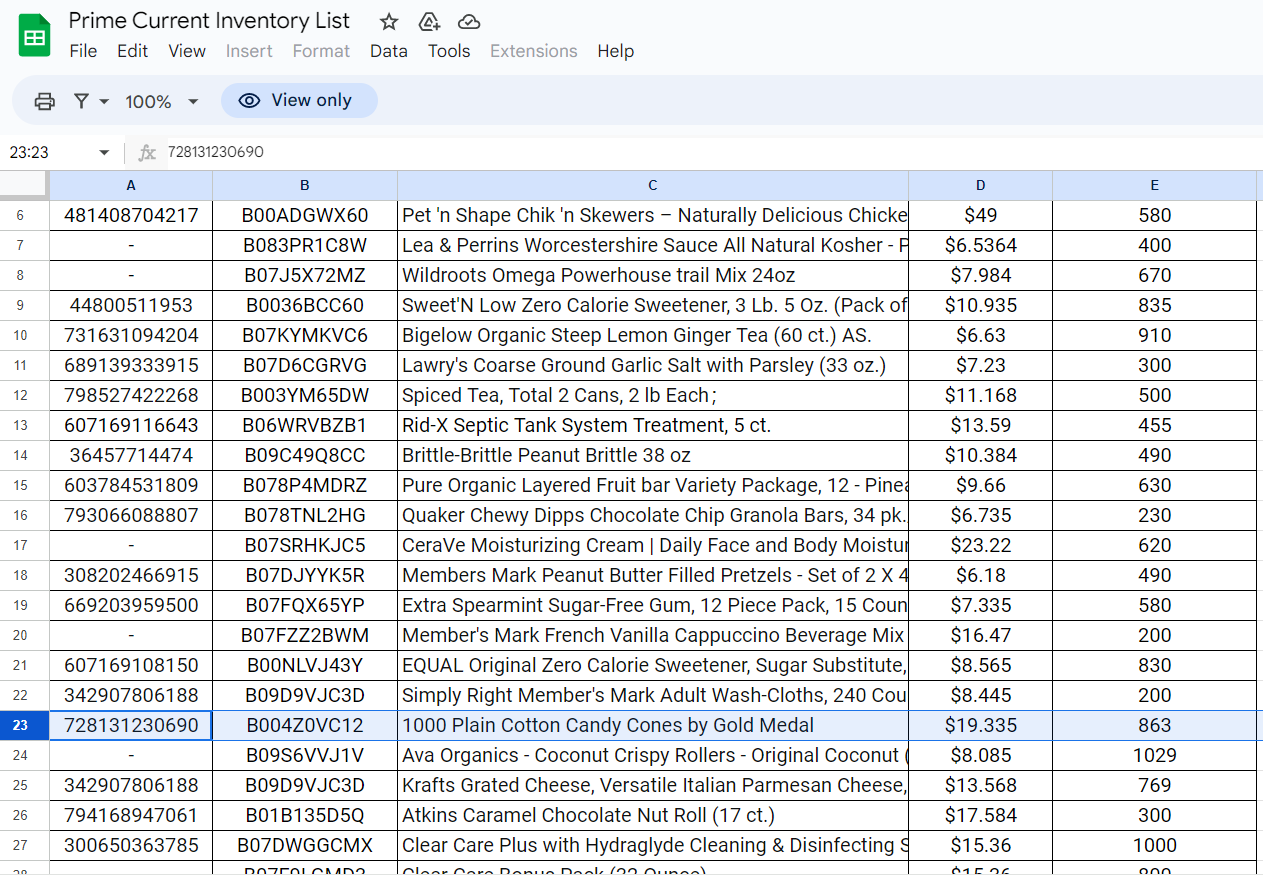
Task: Select column B header
Action: [305, 185]
